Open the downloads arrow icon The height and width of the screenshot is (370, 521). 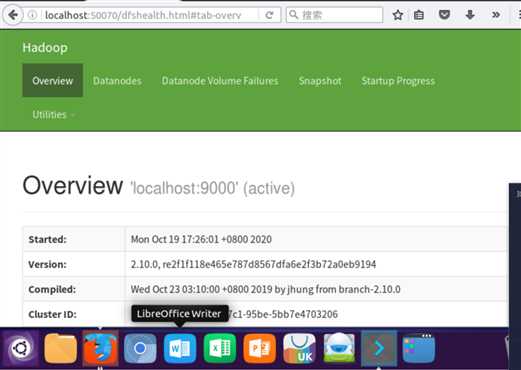[470, 15]
